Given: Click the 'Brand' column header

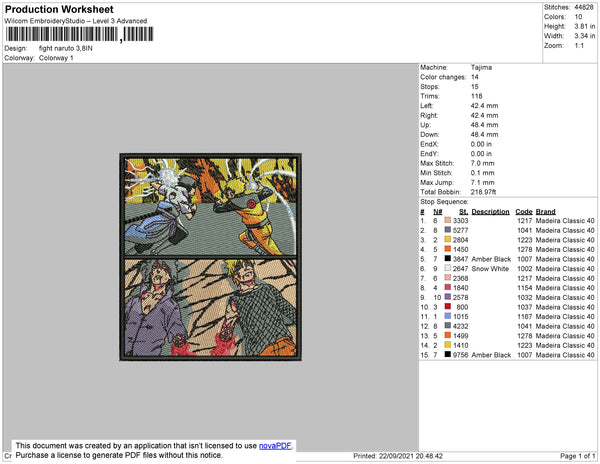Looking at the screenshot, I should point(545,212).
